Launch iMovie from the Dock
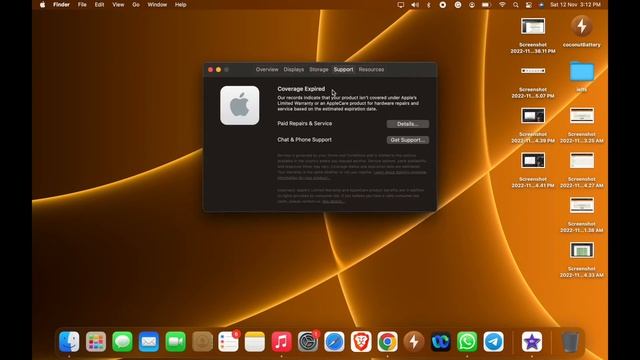 pyautogui.click(x=532, y=342)
